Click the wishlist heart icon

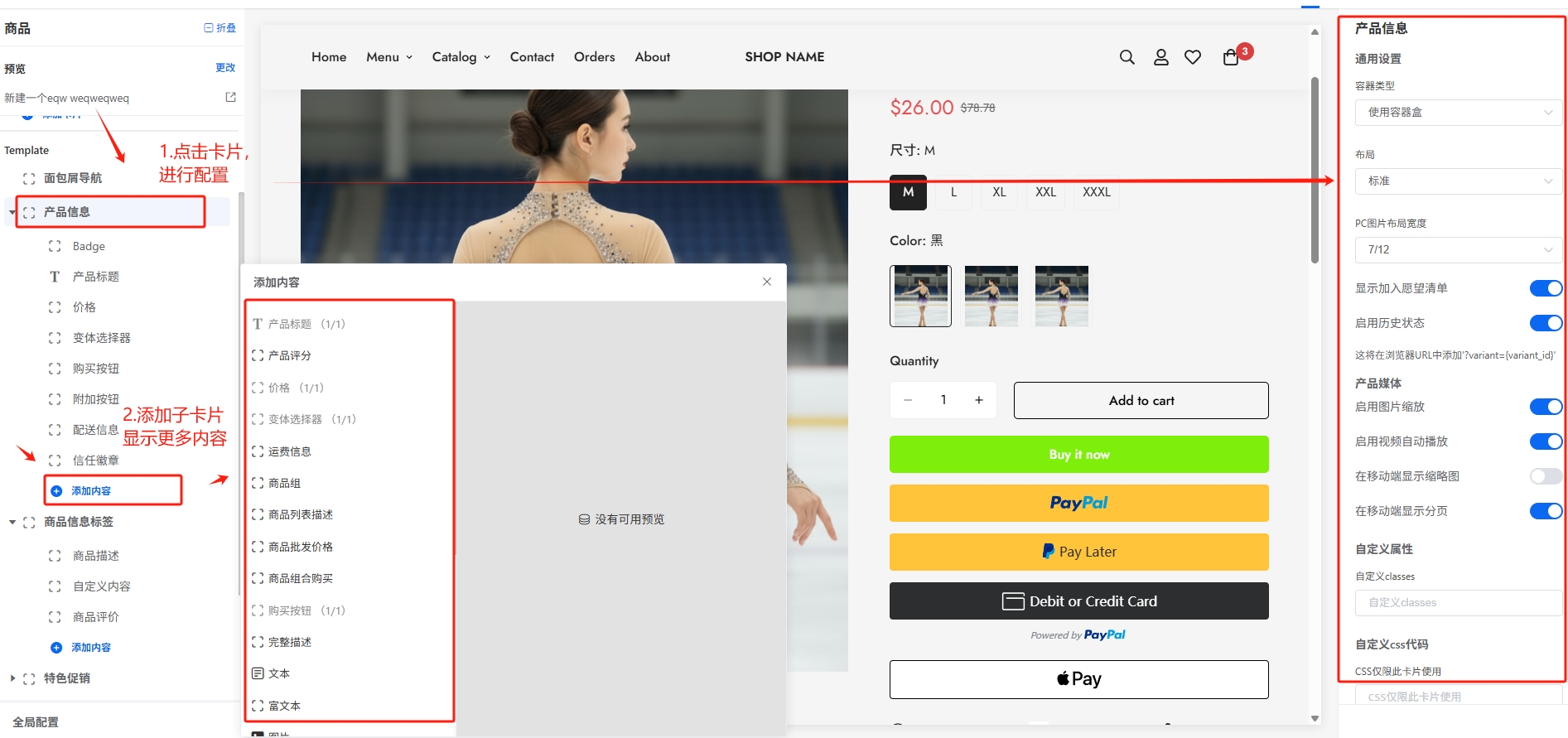point(1192,57)
